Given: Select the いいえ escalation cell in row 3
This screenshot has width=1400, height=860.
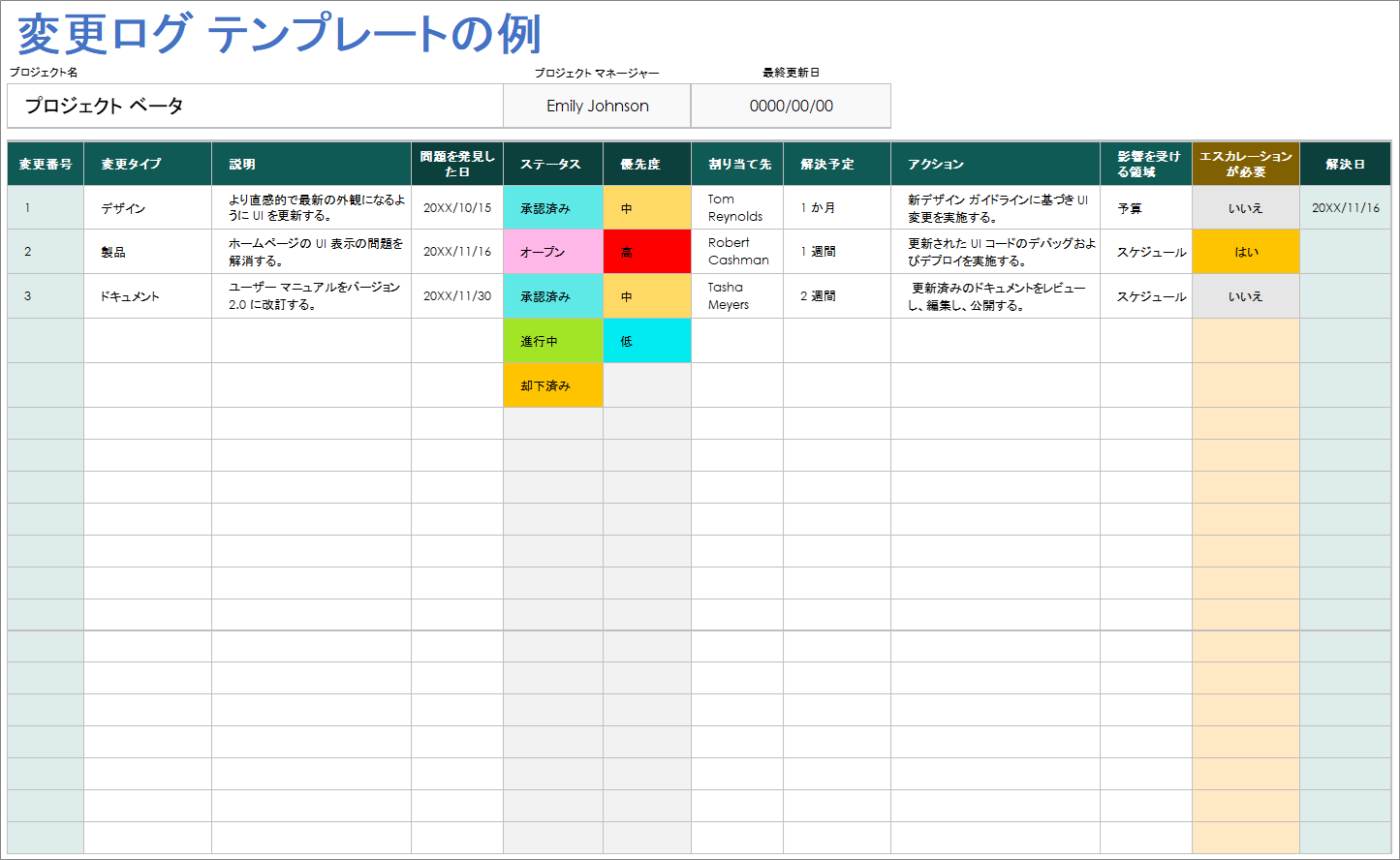Looking at the screenshot, I should click(x=1246, y=296).
